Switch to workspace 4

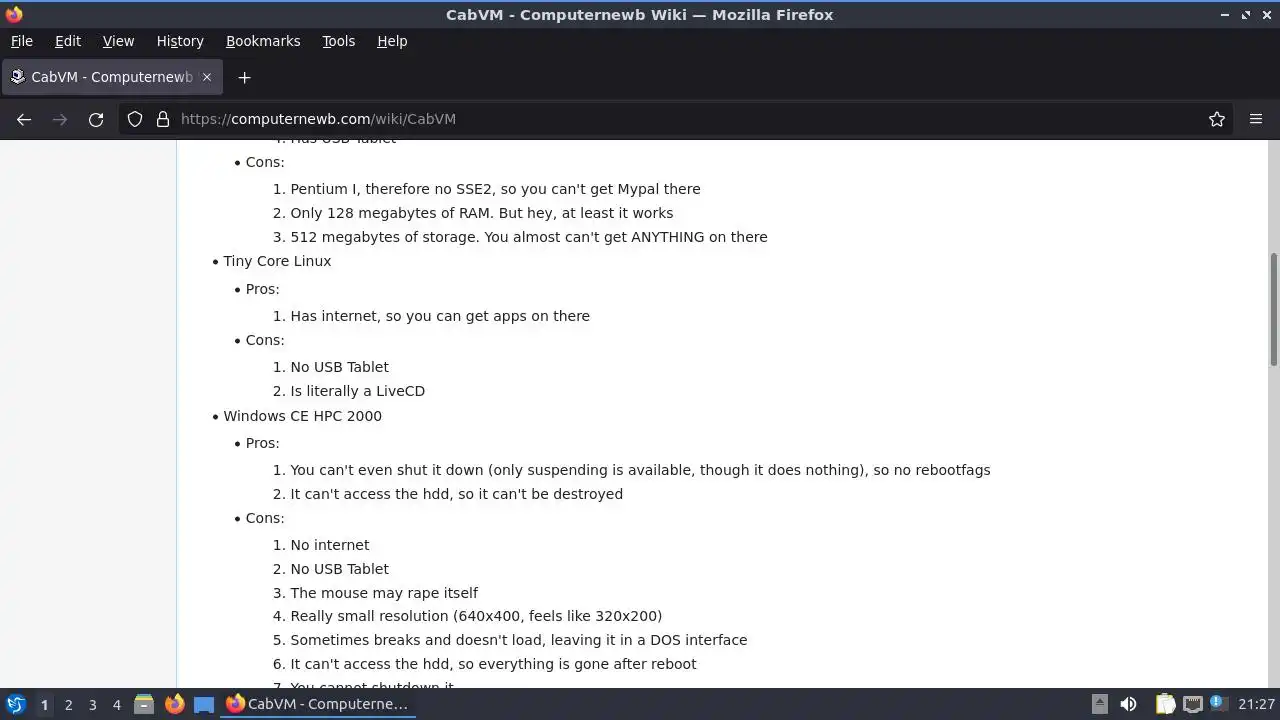[116, 704]
